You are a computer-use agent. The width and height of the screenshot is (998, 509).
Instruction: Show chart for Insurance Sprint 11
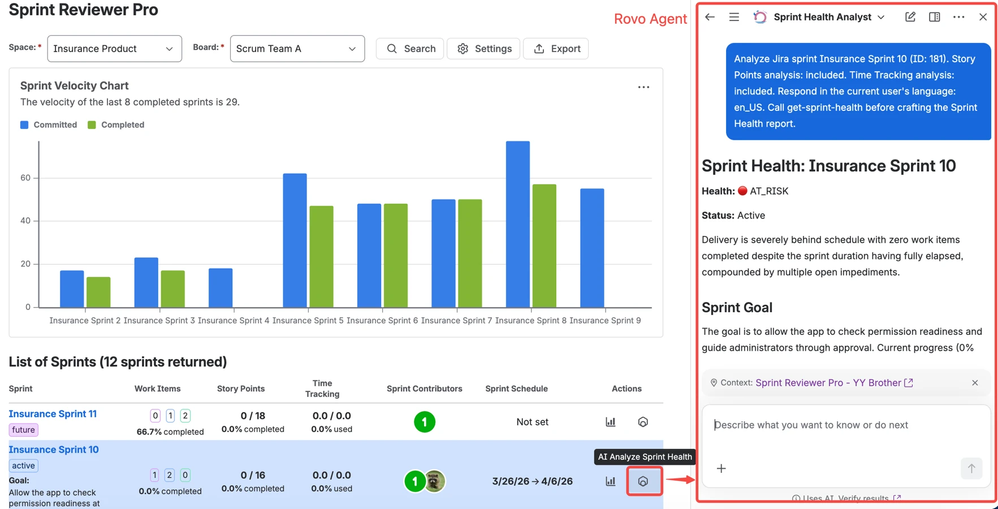[x=610, y=422]
